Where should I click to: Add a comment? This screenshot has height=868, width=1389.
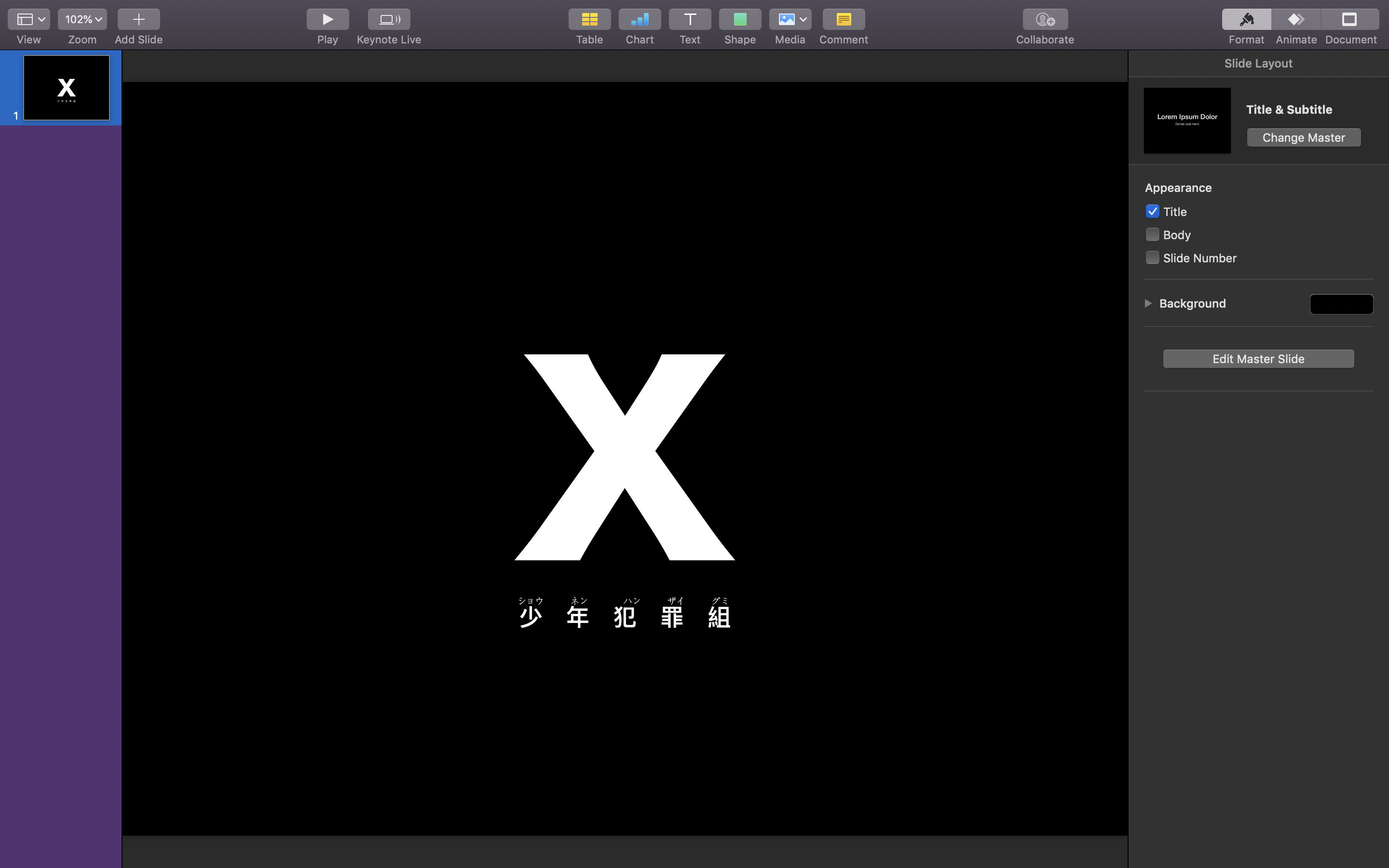pyautogui.click(x=843, y=19)
